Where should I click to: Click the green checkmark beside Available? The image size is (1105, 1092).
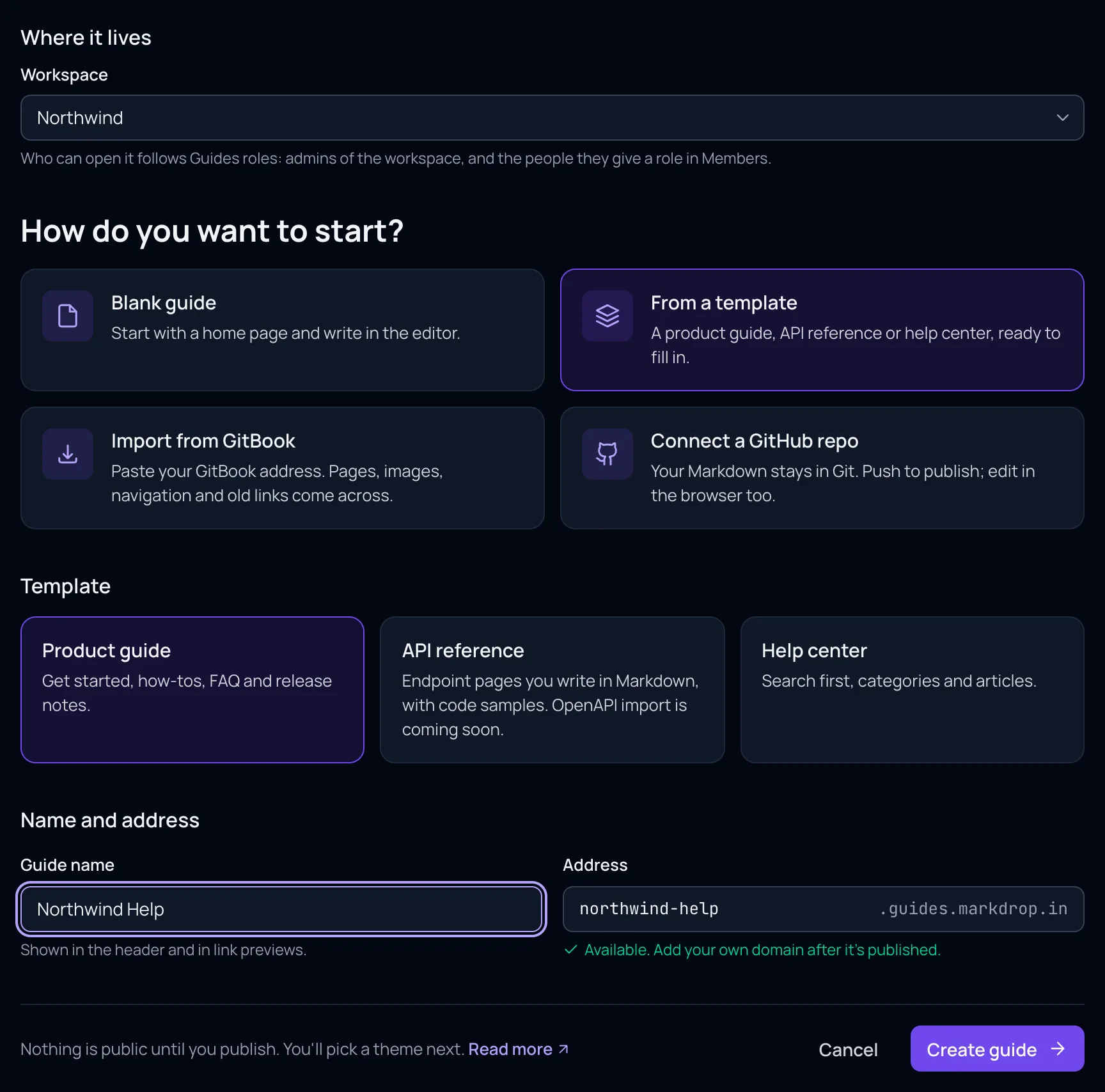pyautogui.click(x=571, y=949)
